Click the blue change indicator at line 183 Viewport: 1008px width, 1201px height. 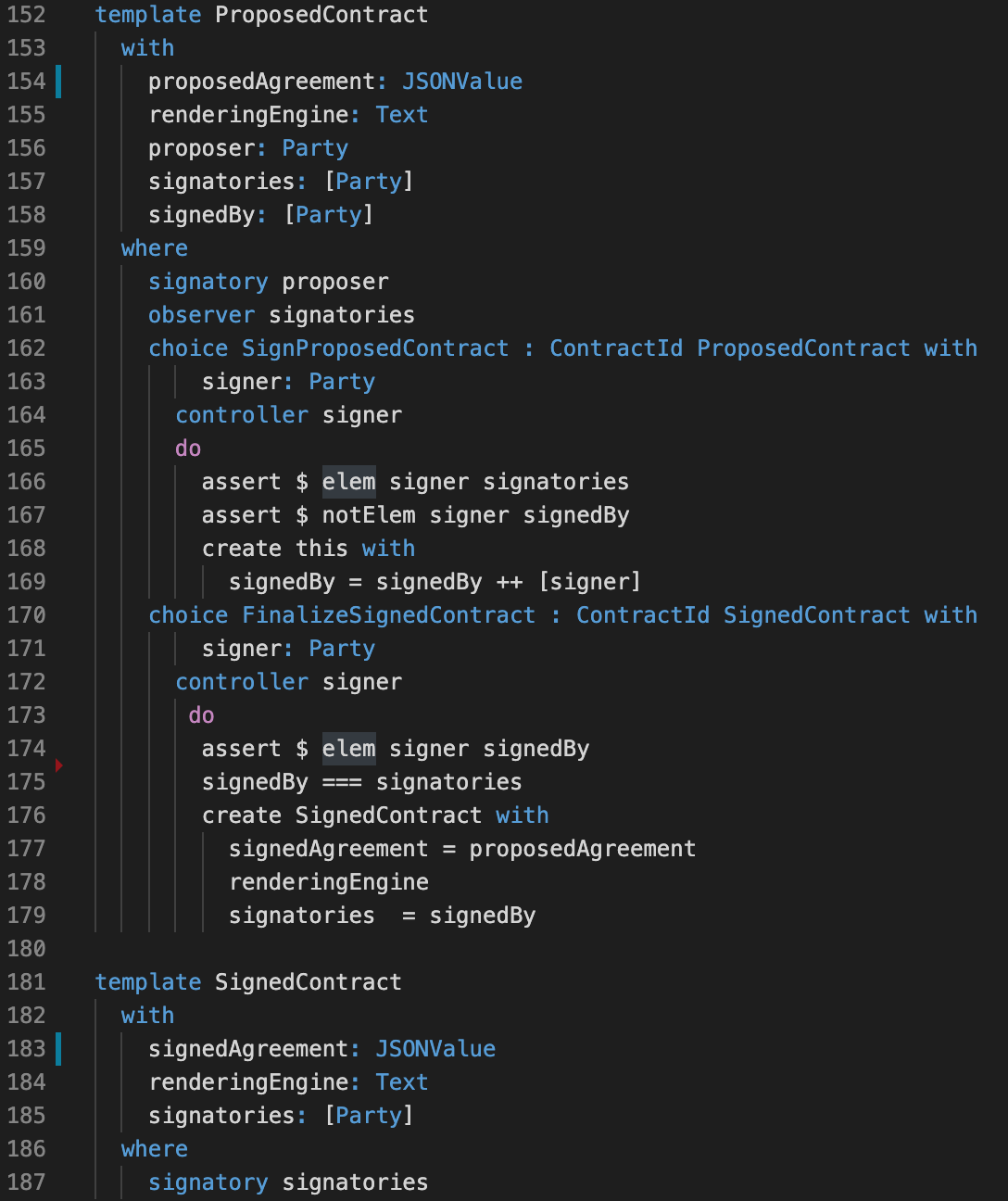coord(58,1049)
